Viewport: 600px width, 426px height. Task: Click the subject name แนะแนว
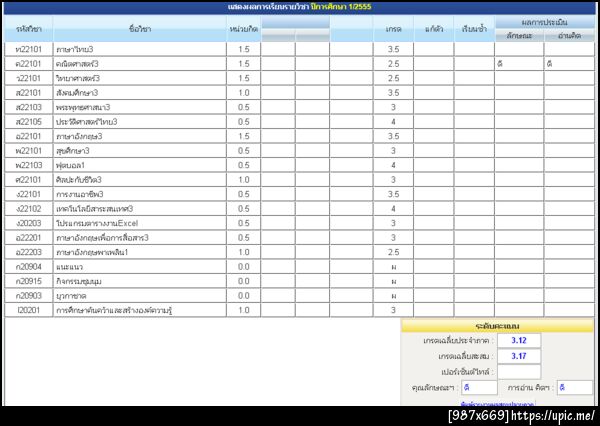coord(69,267)
